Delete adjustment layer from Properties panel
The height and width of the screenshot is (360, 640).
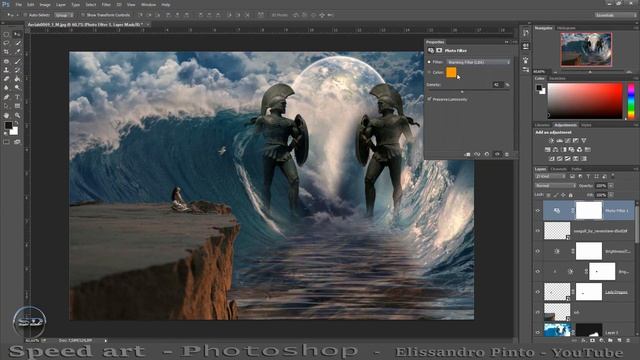pos(507,154)
